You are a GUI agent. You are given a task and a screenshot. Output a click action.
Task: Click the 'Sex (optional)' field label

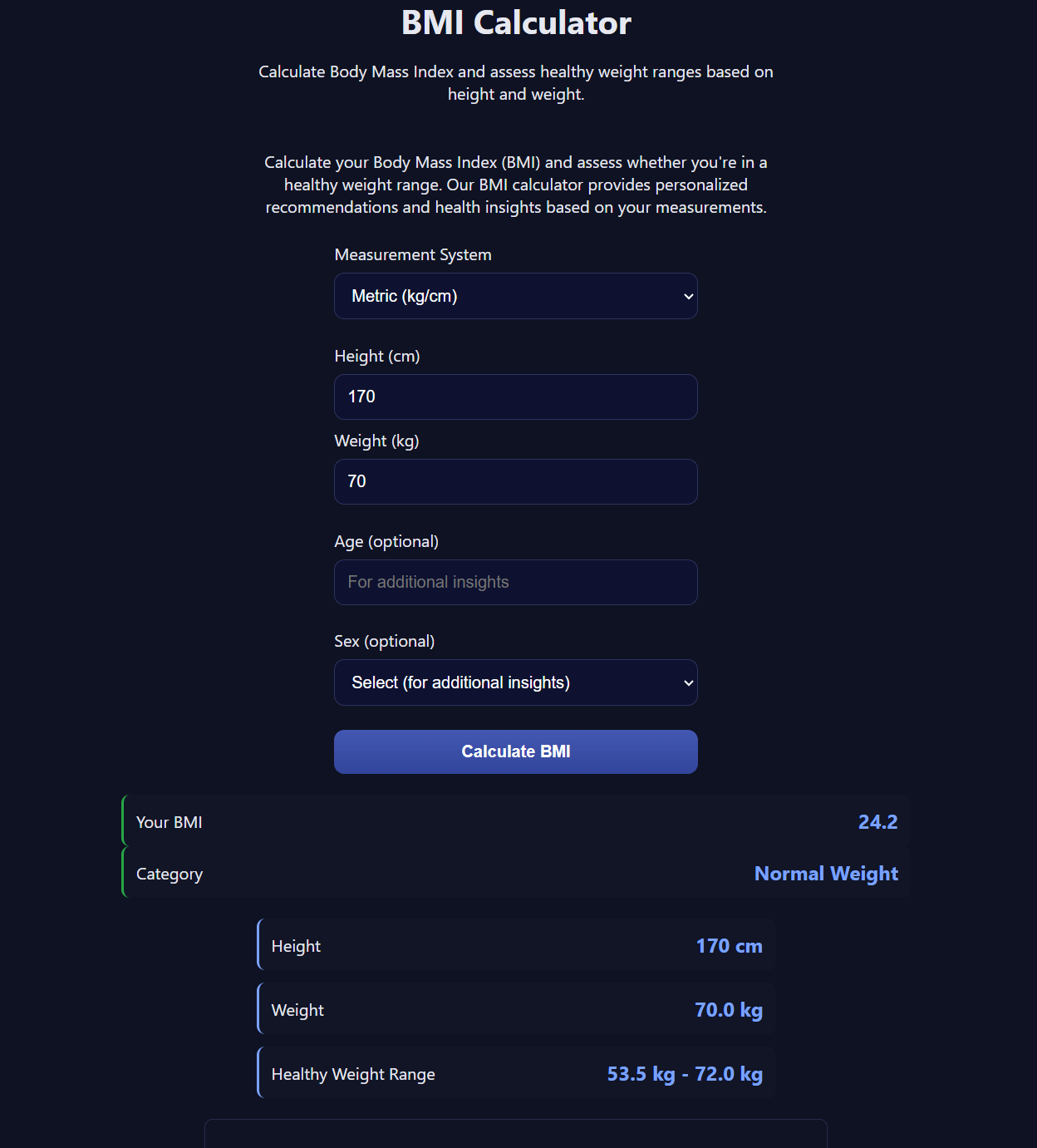coord(385,642)
